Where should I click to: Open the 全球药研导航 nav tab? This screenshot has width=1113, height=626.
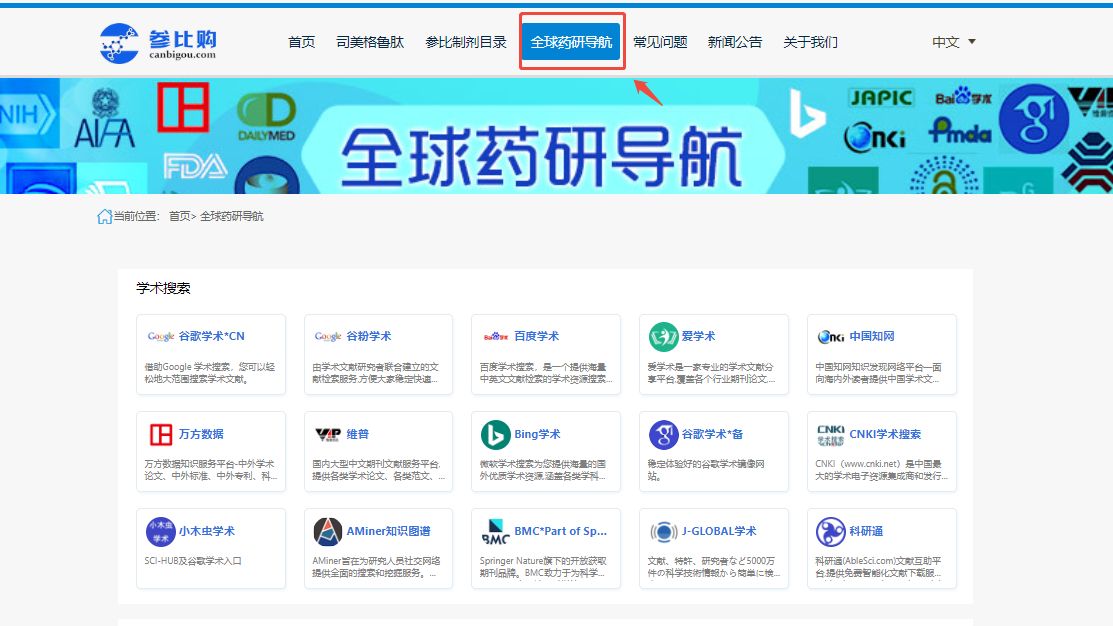point(571,42)
